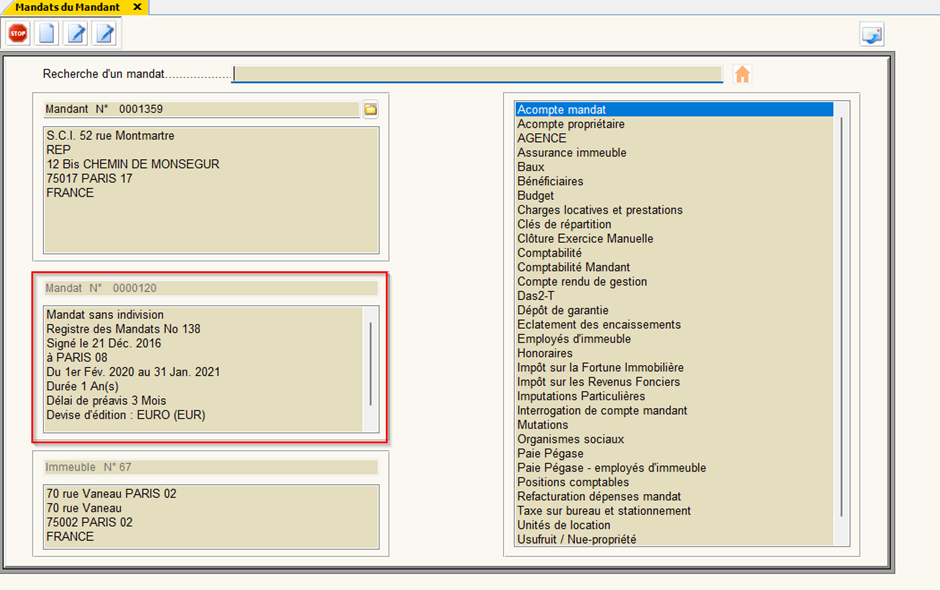Open Unités de location entry
Screen dimensions: 940x590
[x=563, y=525]
